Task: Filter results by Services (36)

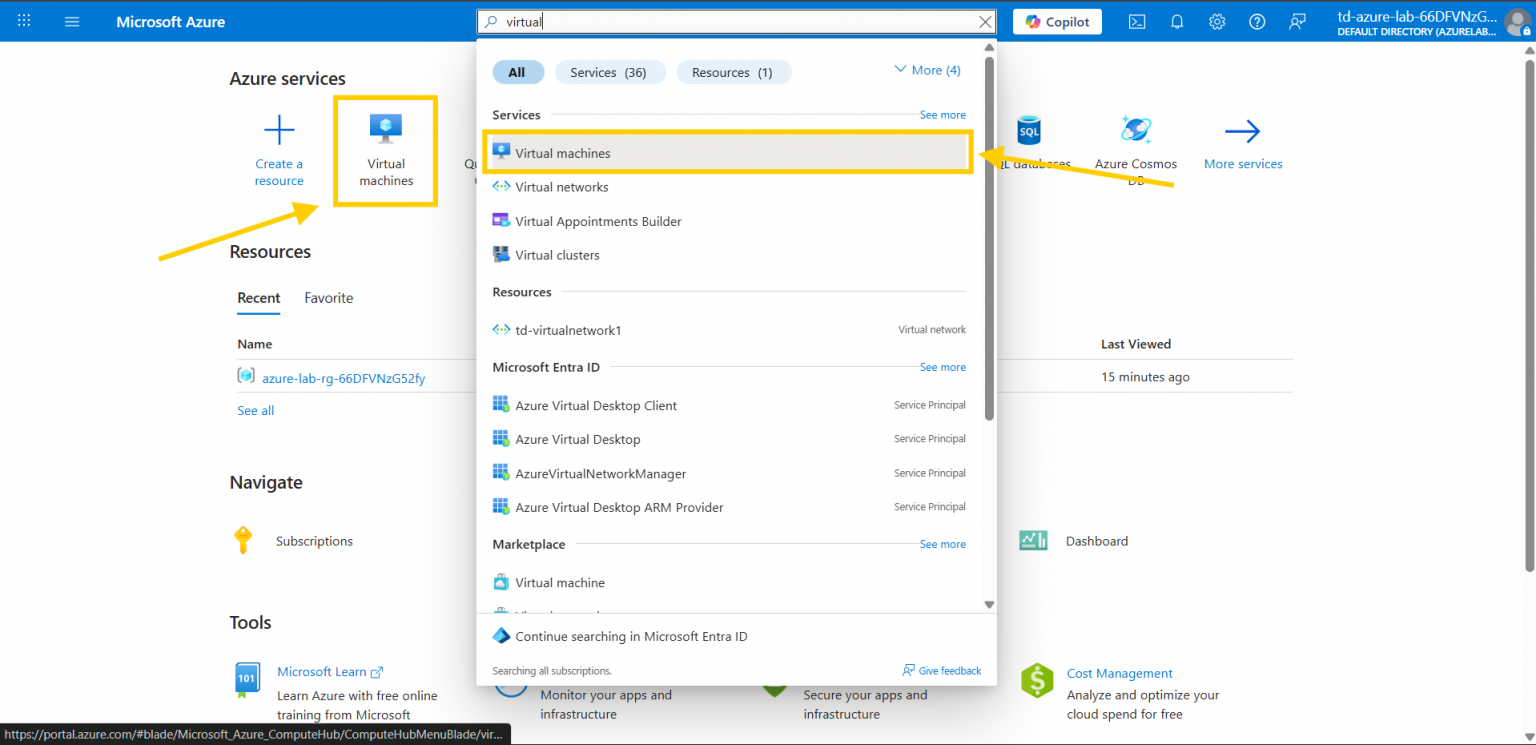Action: 608,72
